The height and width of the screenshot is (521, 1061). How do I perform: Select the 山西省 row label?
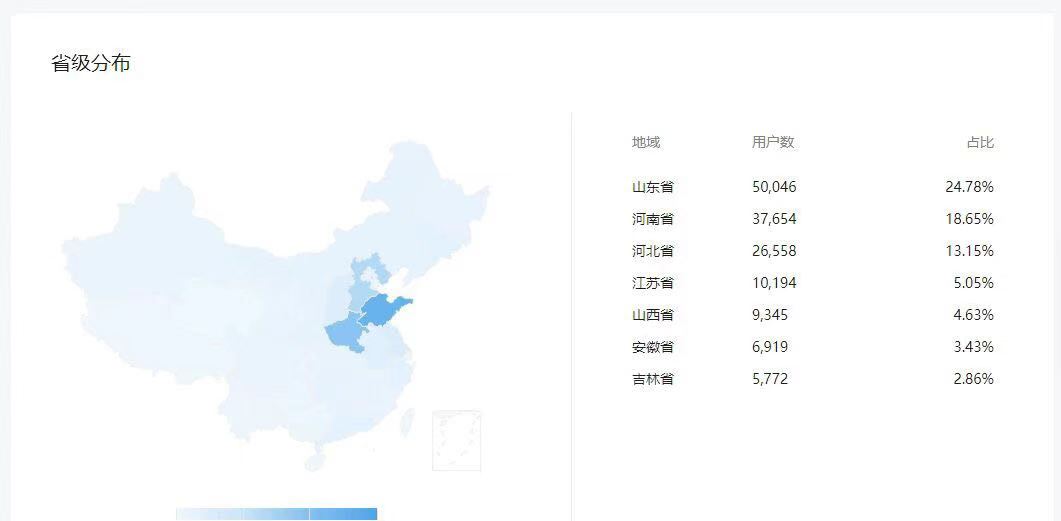(653, 315)
